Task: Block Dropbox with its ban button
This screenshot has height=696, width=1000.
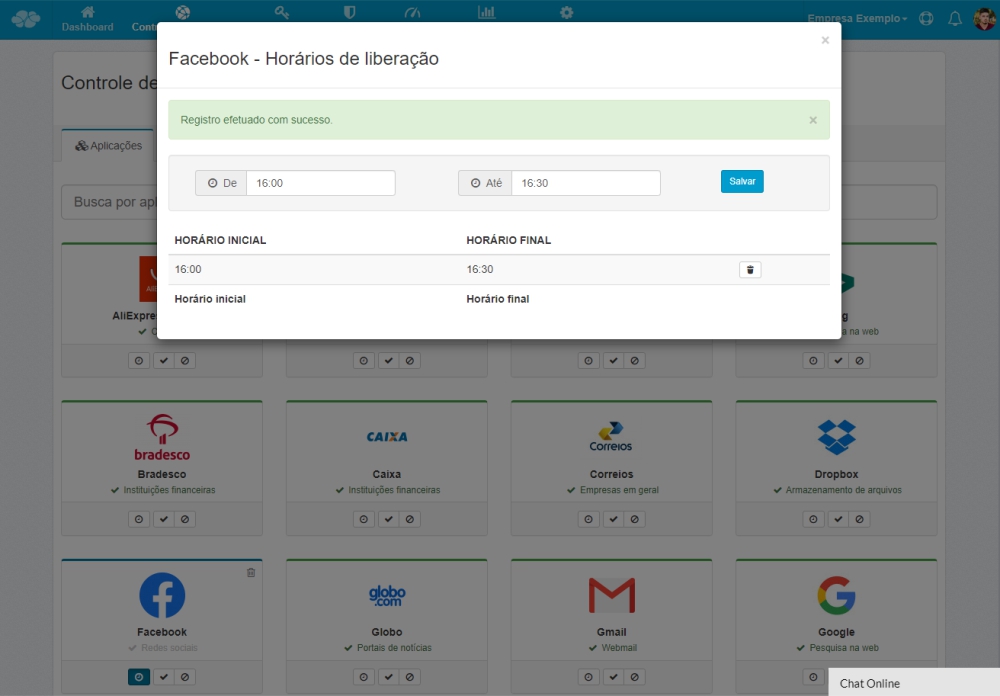Action: click(860, 519)
